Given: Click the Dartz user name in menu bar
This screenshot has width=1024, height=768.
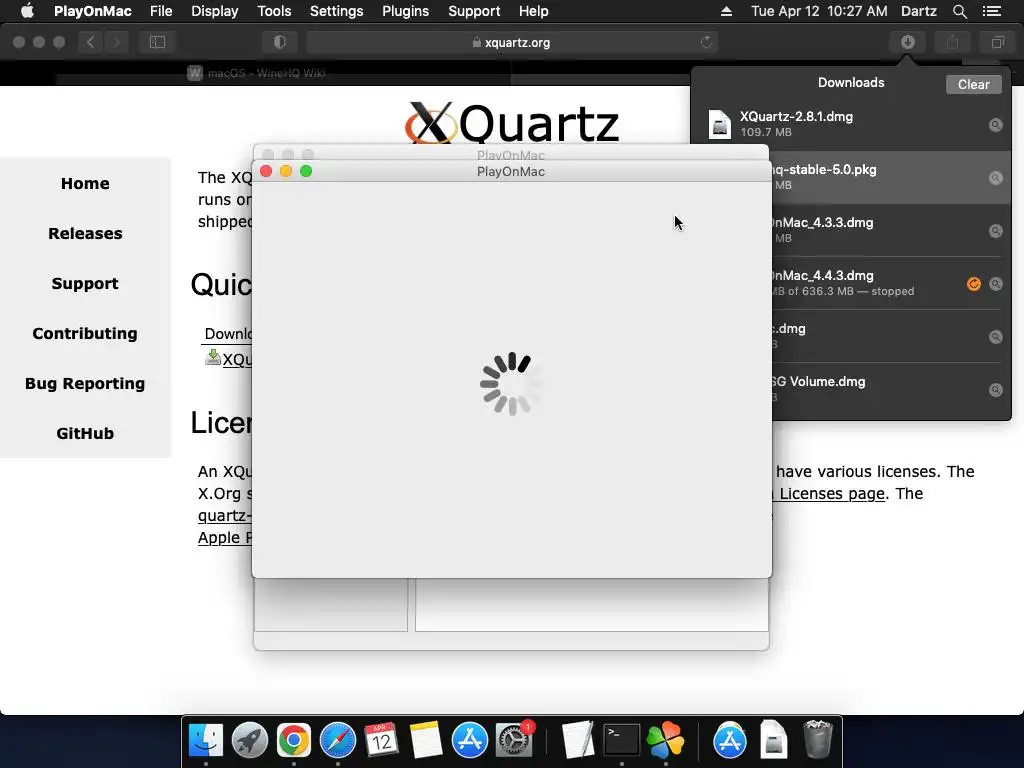Looking at the screenshot, I should point(918,11).
